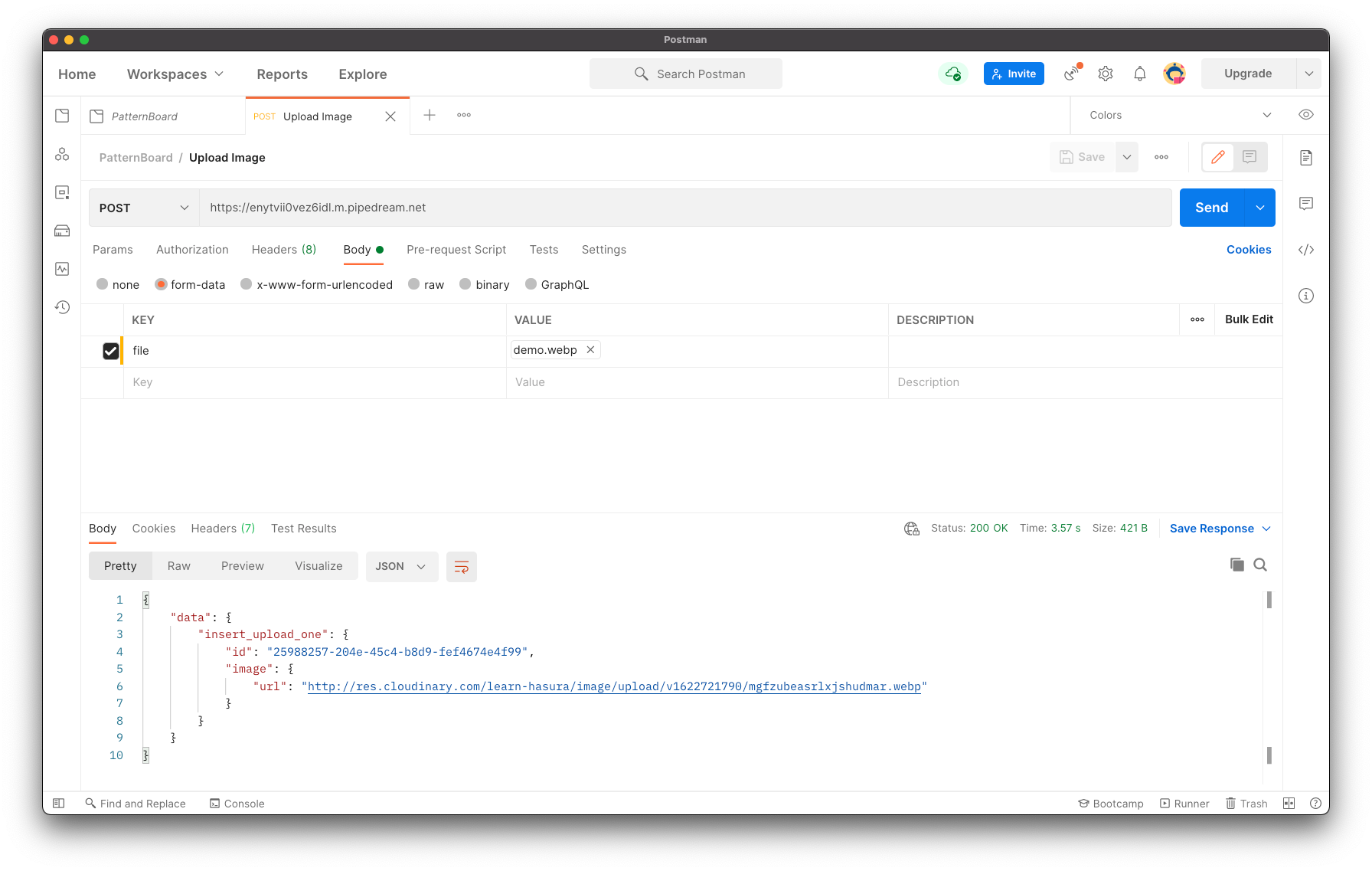The width and height of the screenshot is (1372, 871).
Task: Open the POST method dropdown
Action: coord(144,208)
